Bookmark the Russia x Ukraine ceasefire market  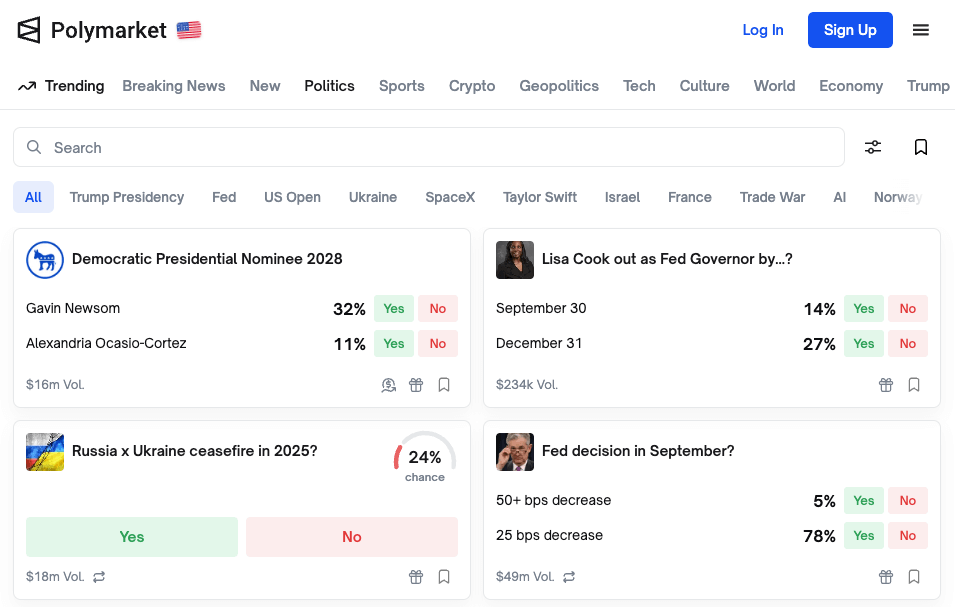(444, 577)
